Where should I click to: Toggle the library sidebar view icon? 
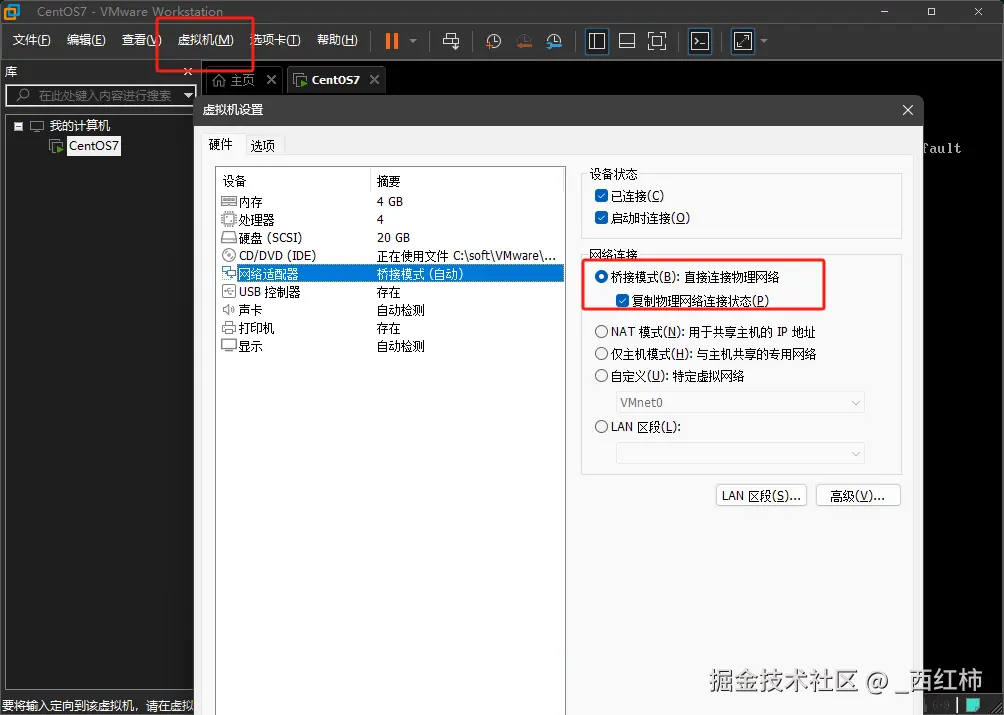597,41
